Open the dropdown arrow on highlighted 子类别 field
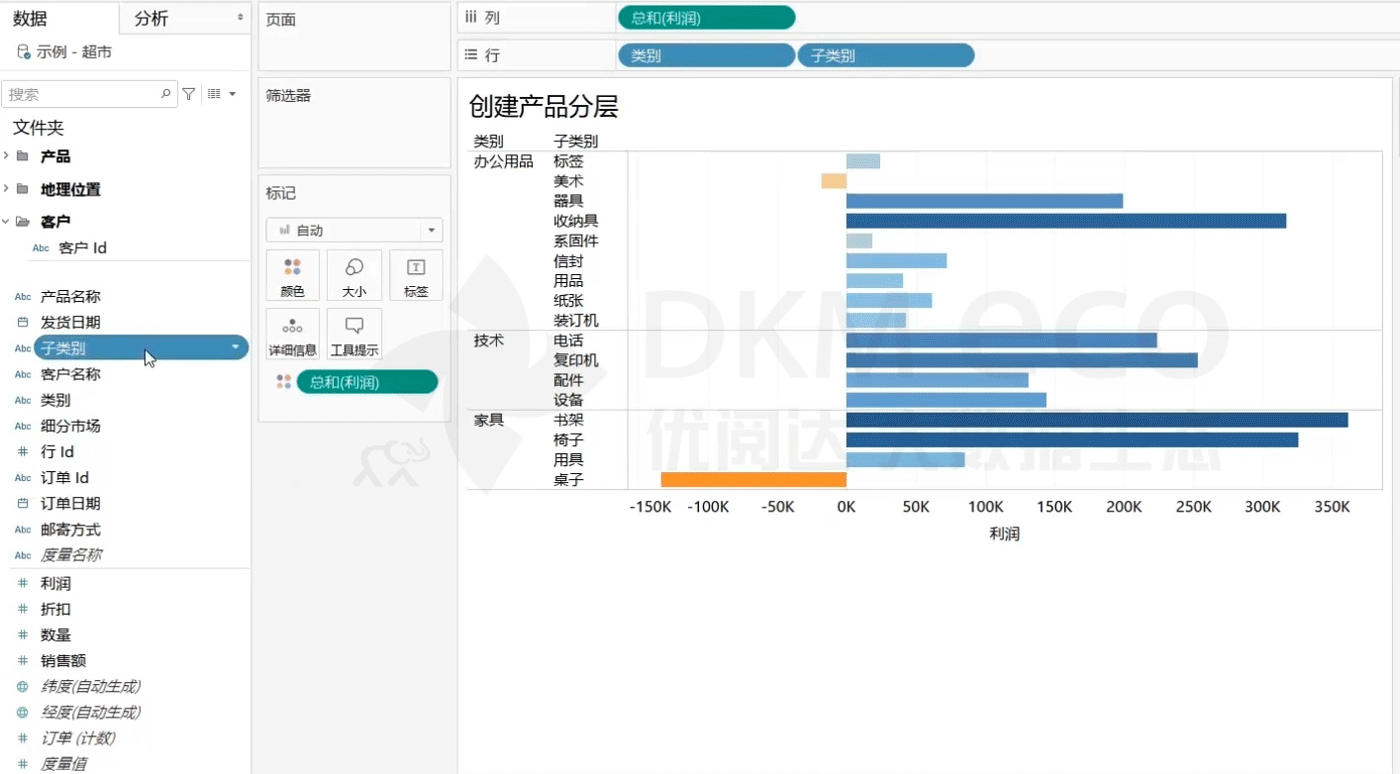Image resolution: width=1400 pixels, height=774 pixels. tap(236, 348)
